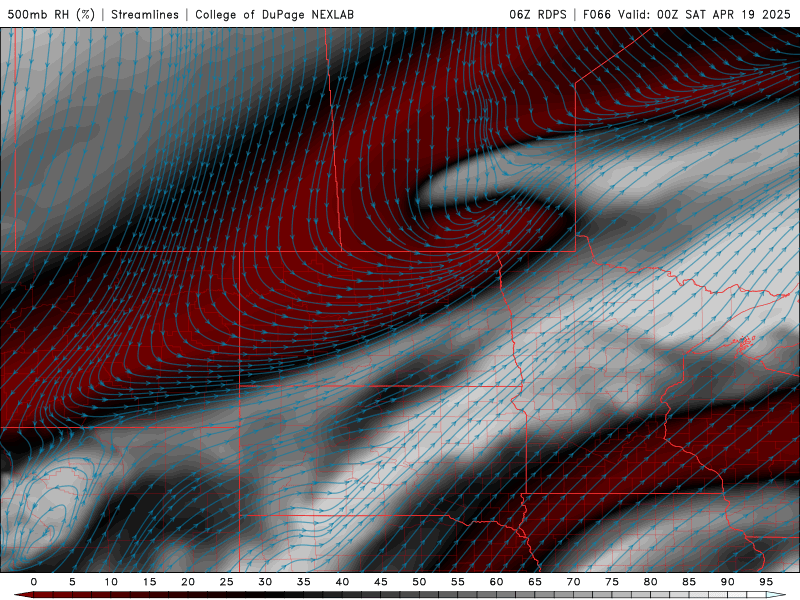Click "Valid: 00Z SAT APR 19 2025" text
This screenshot has height=600, width=800.
(705, 14)
